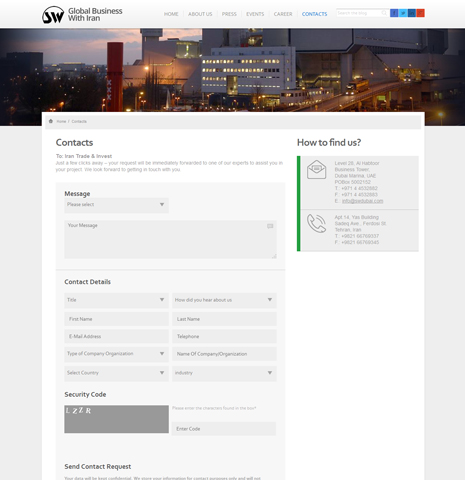Click the Telephone field

tap(224, 336)
